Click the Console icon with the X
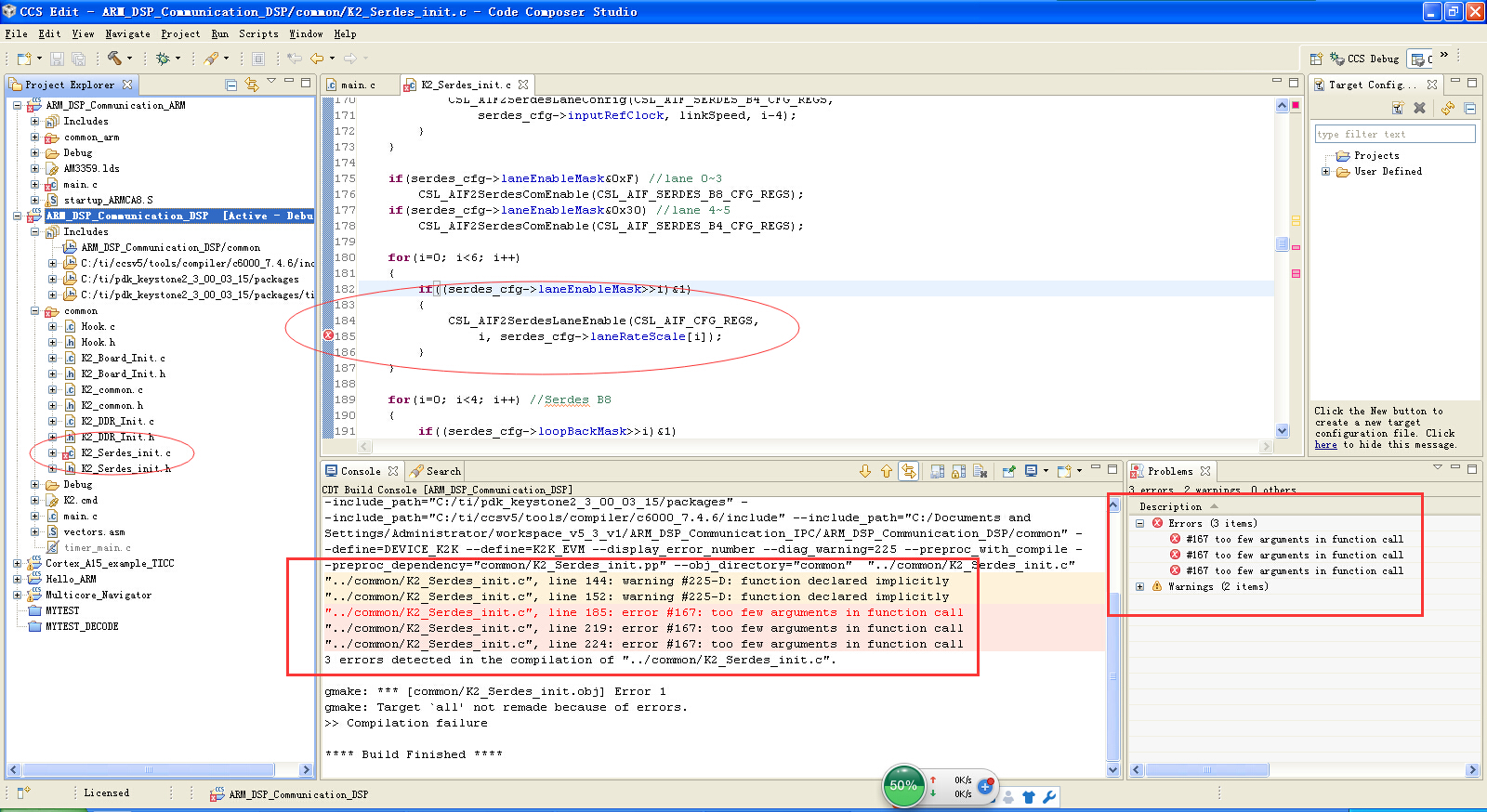Image resolution: width=1487 pixels, height=812 pixels. [980, 471]
